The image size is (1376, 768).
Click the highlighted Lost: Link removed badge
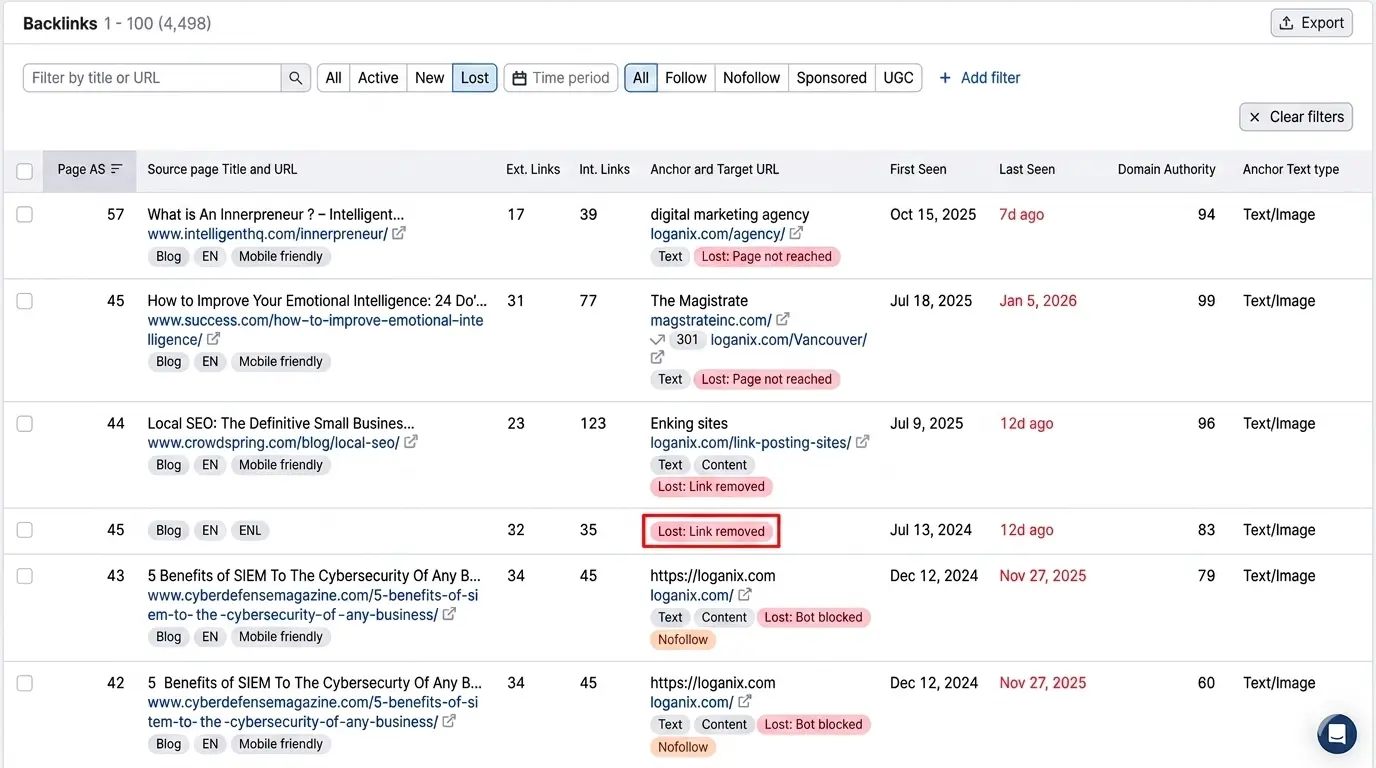pyautogui.click(x=711, y=531)
